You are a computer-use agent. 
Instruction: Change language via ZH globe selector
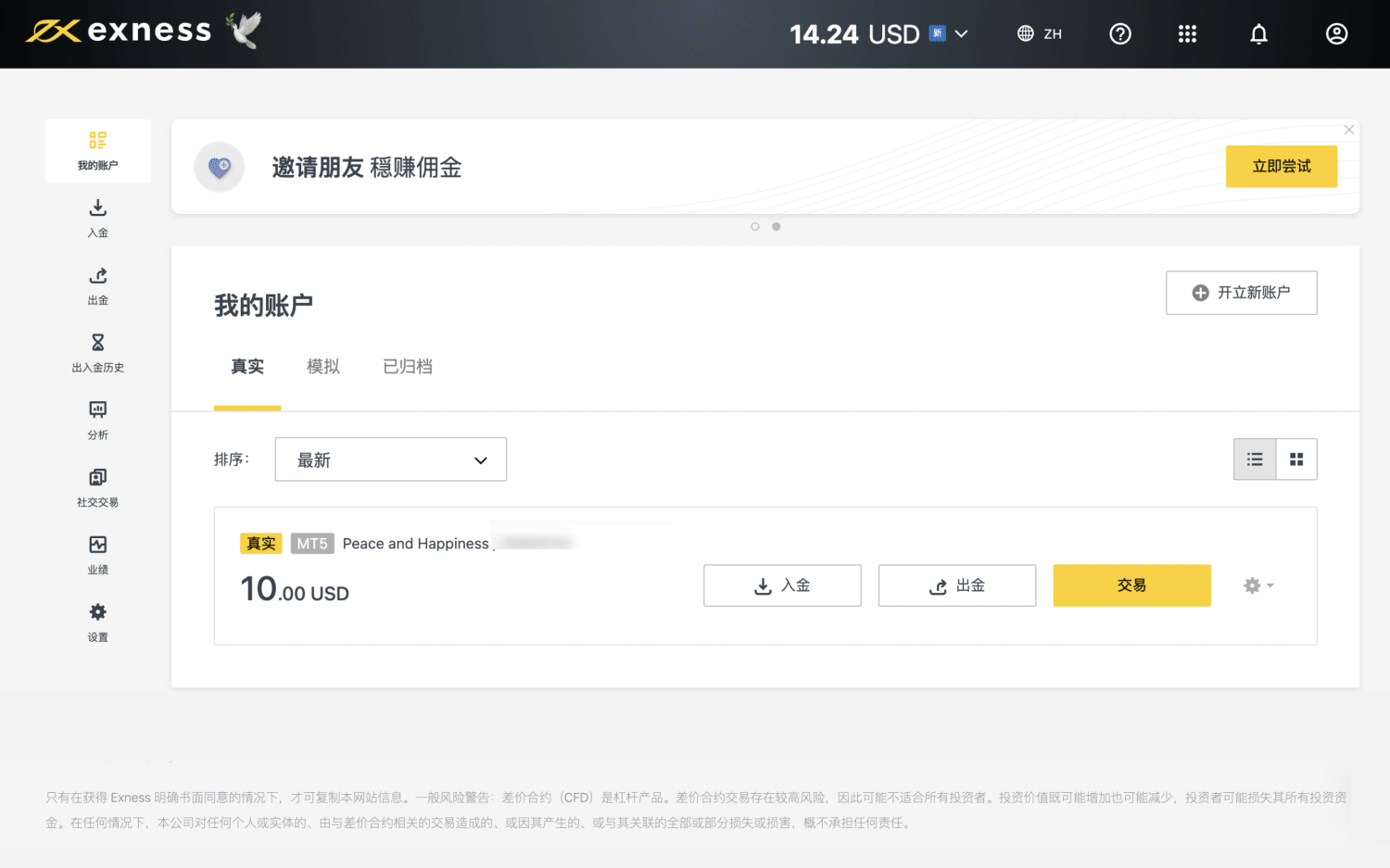pos(1039,34)
